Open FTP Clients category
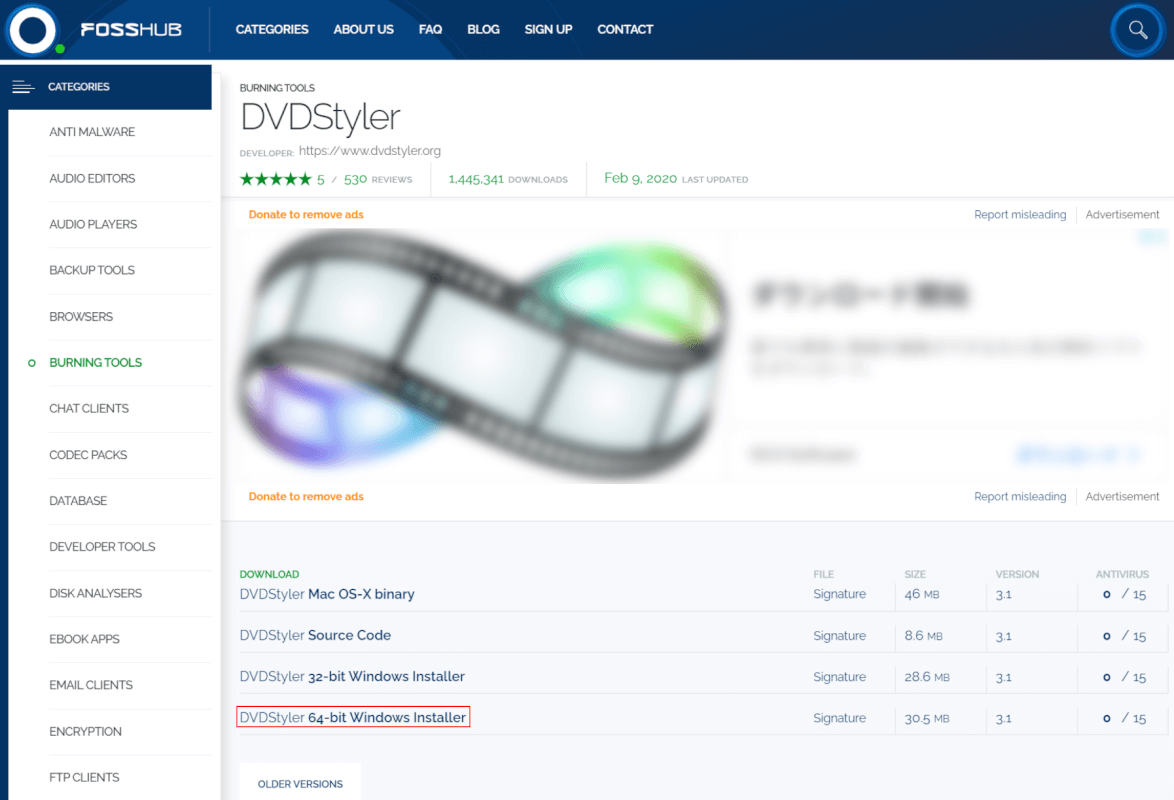Screen dimensions: 1174x800 (84, 778)
